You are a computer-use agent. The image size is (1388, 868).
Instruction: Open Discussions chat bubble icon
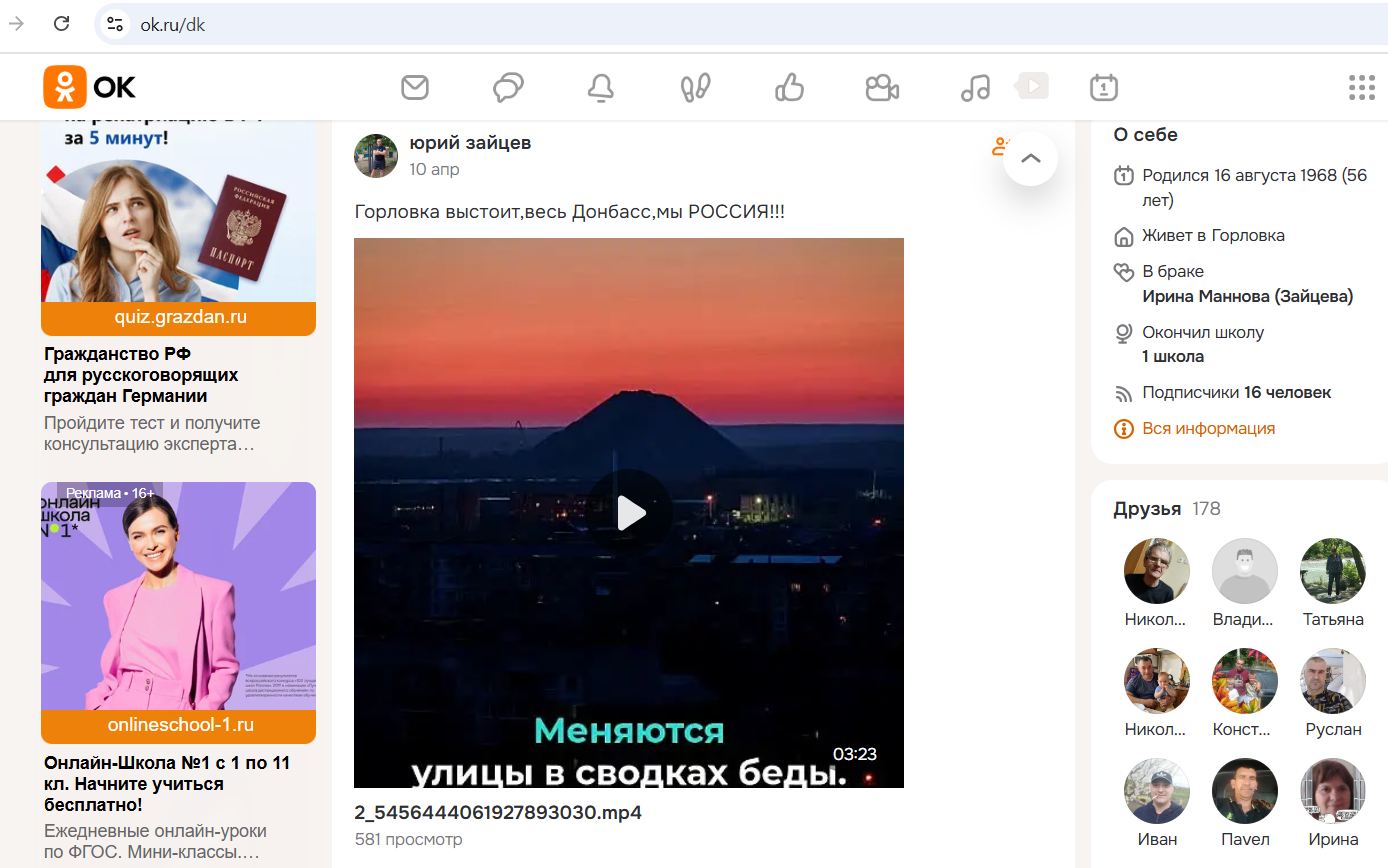click(508, 87)
